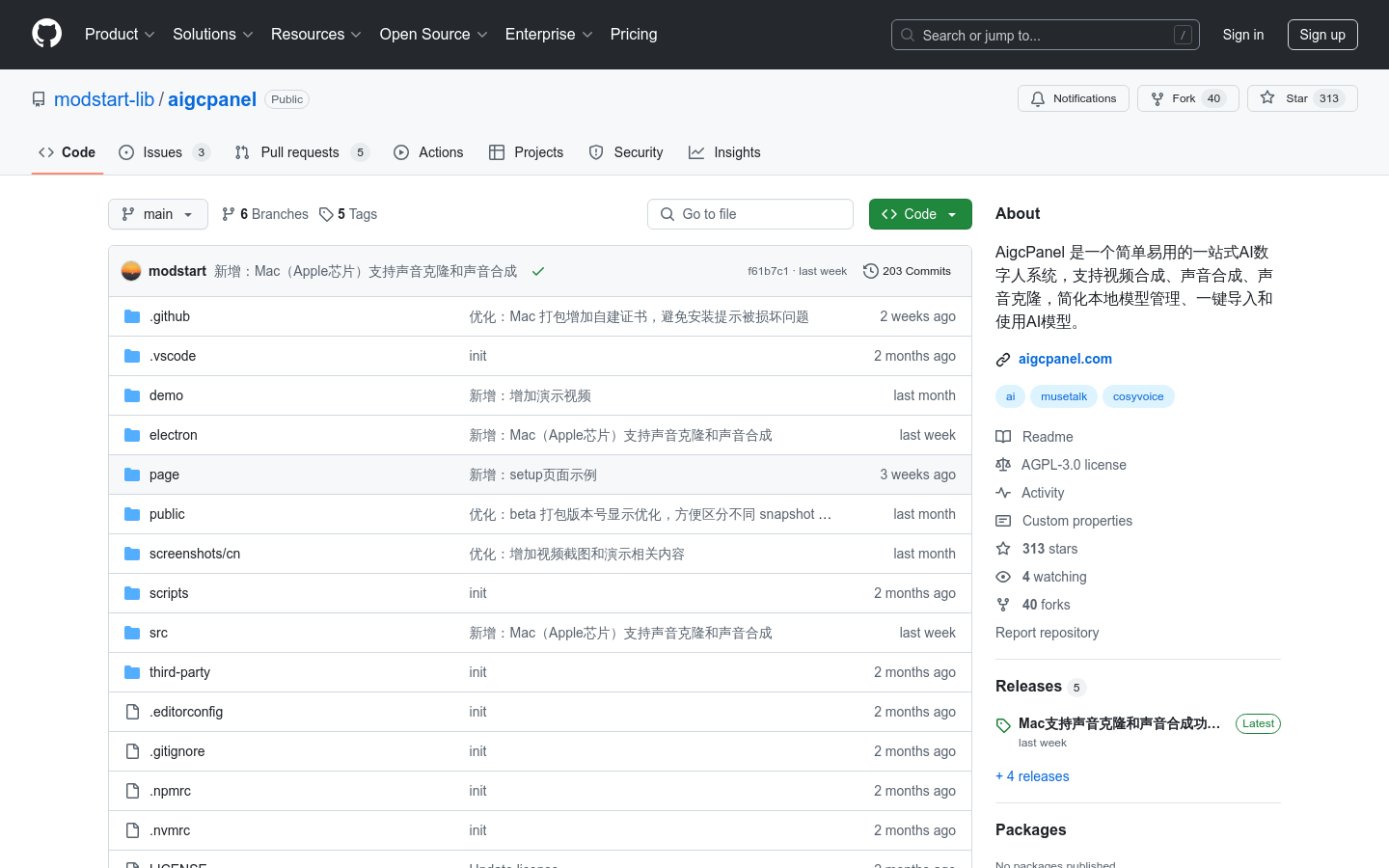
Task: Click the Sign up button
Action: click(x=1322, y=35)
